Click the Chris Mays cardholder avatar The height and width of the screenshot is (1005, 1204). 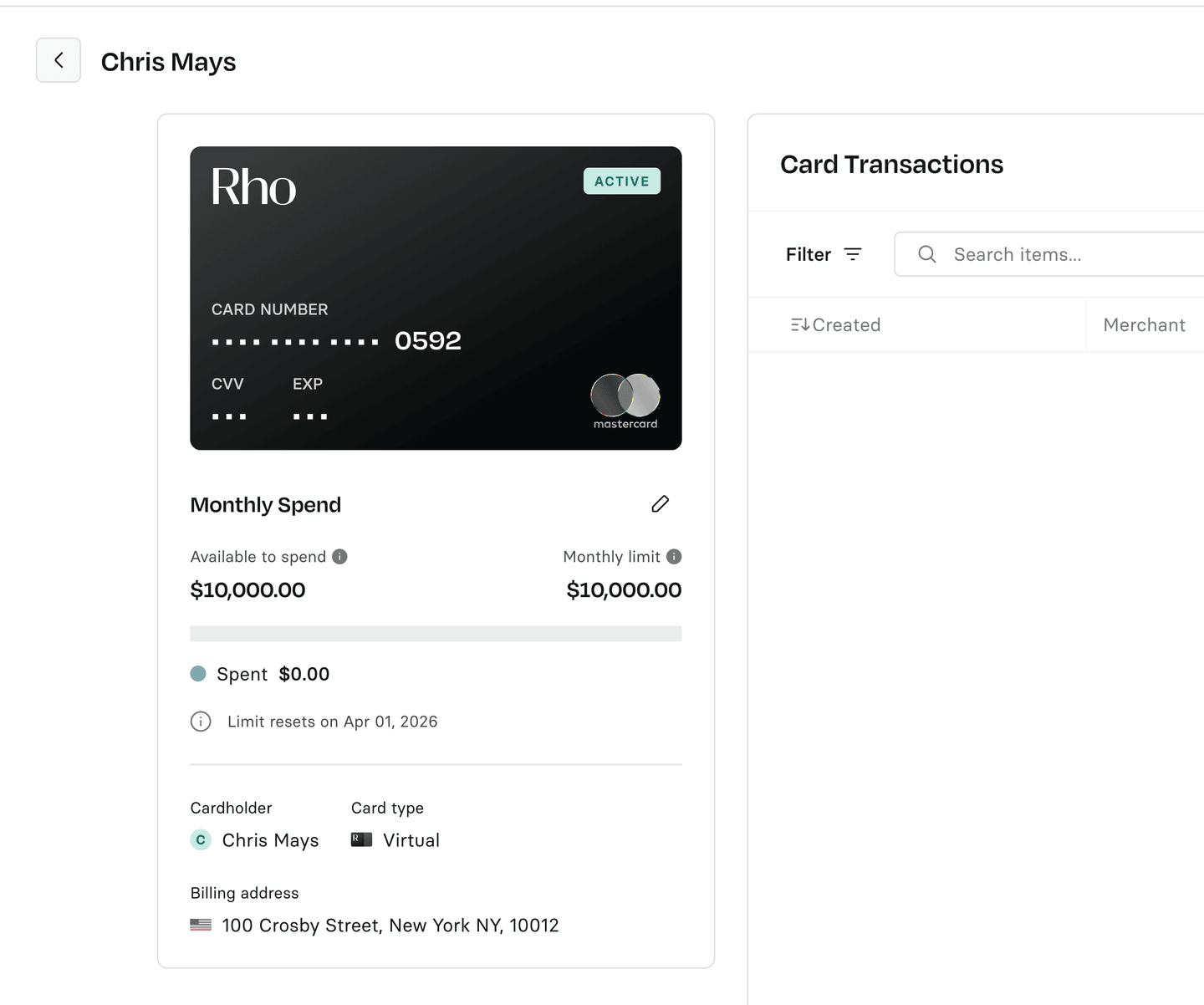[x=201, y=839]
